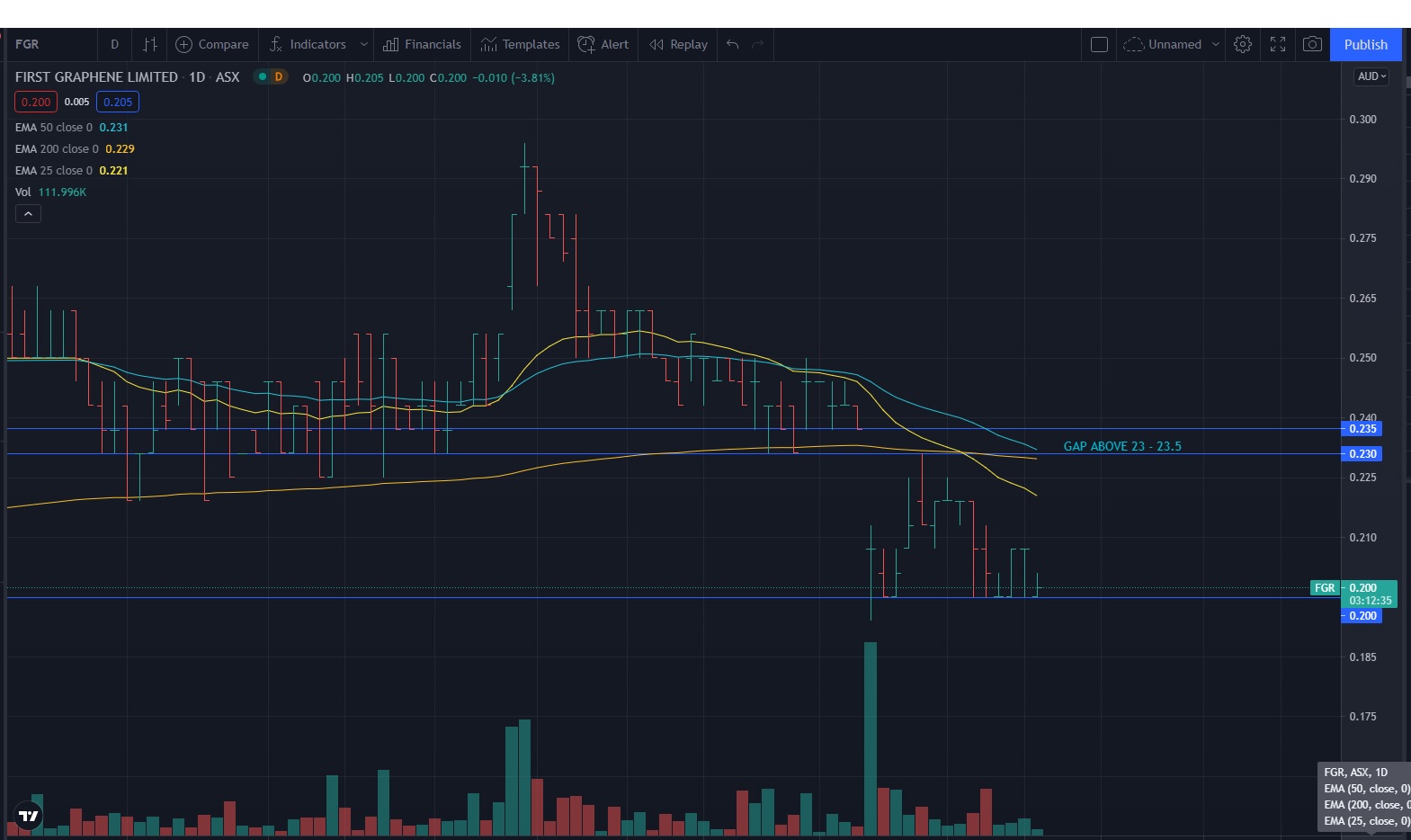
Task: Expand the indicators favorites dropdown arrow
Action: pos(363,44)
